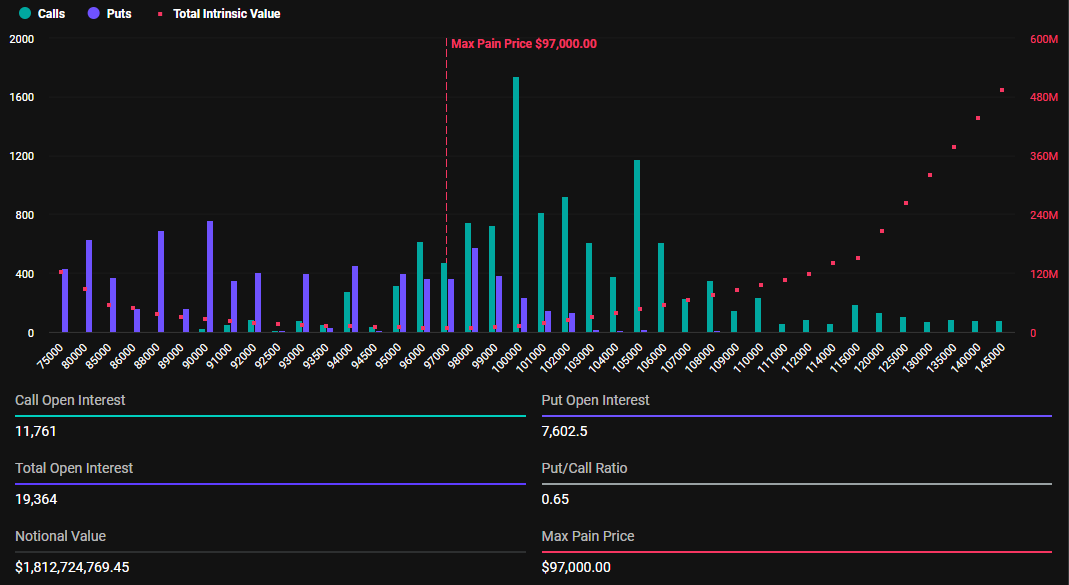
Task: Click the intrinsic value dot at 145000 strike
Action: coord(1002,90)
